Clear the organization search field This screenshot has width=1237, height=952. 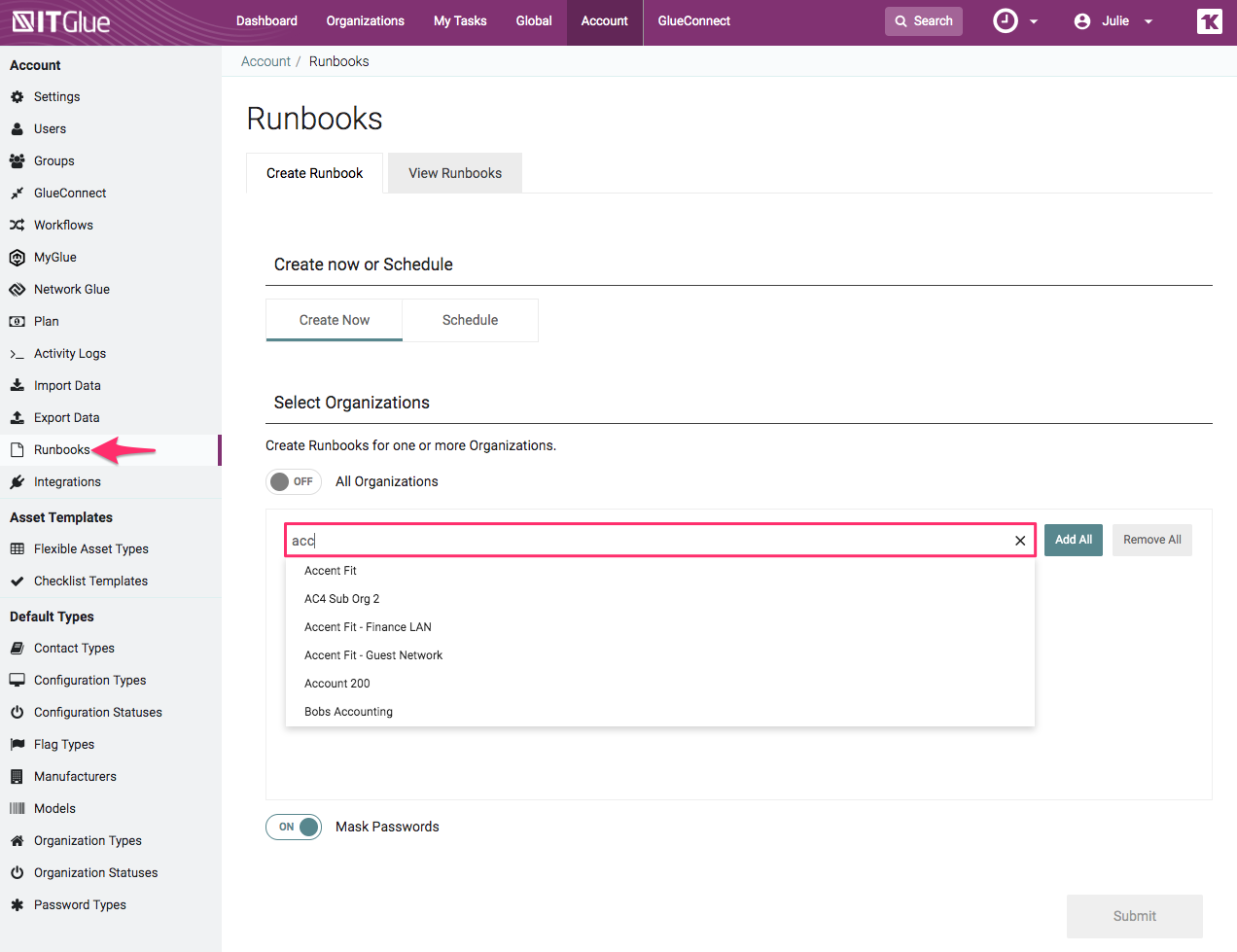pyautogui.click(x=1020, y=541)
